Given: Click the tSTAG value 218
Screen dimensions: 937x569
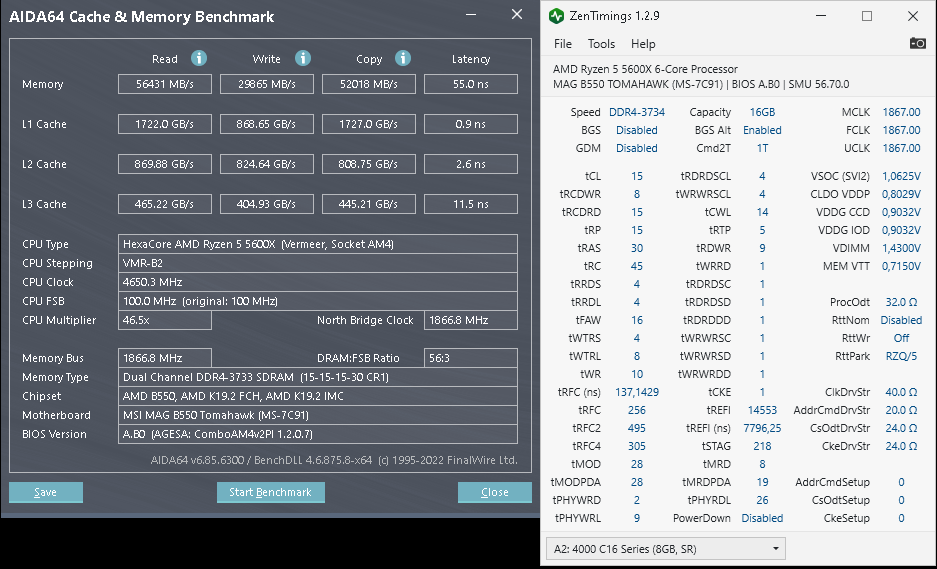Looking at the screenshot, I should (762, 446).
